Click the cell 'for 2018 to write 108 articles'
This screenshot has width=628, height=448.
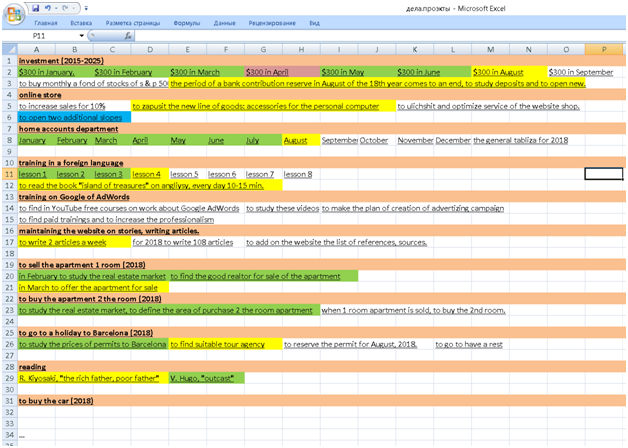coord(183,242)
